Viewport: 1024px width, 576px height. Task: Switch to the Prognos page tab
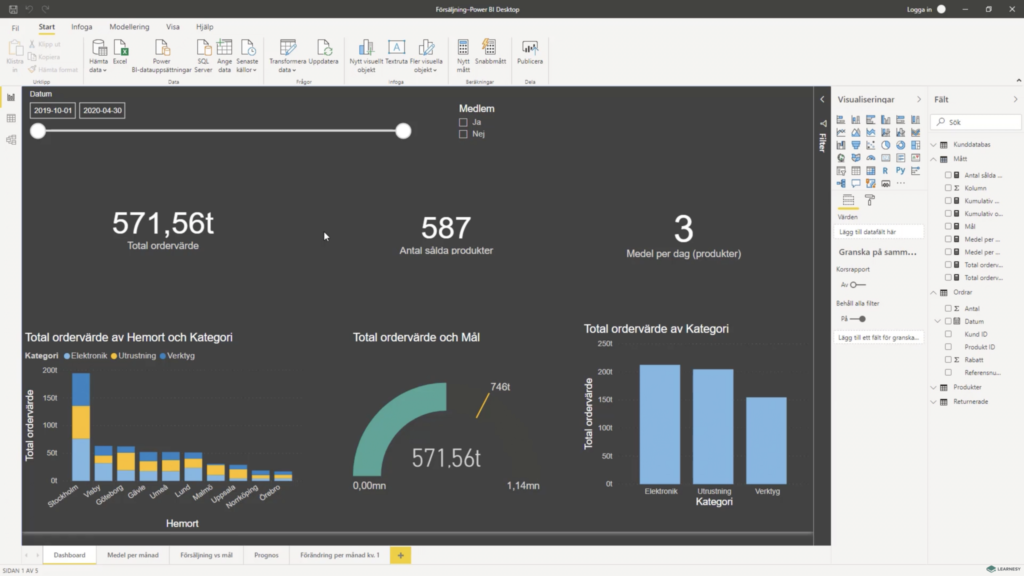click(x=266, y=555)
